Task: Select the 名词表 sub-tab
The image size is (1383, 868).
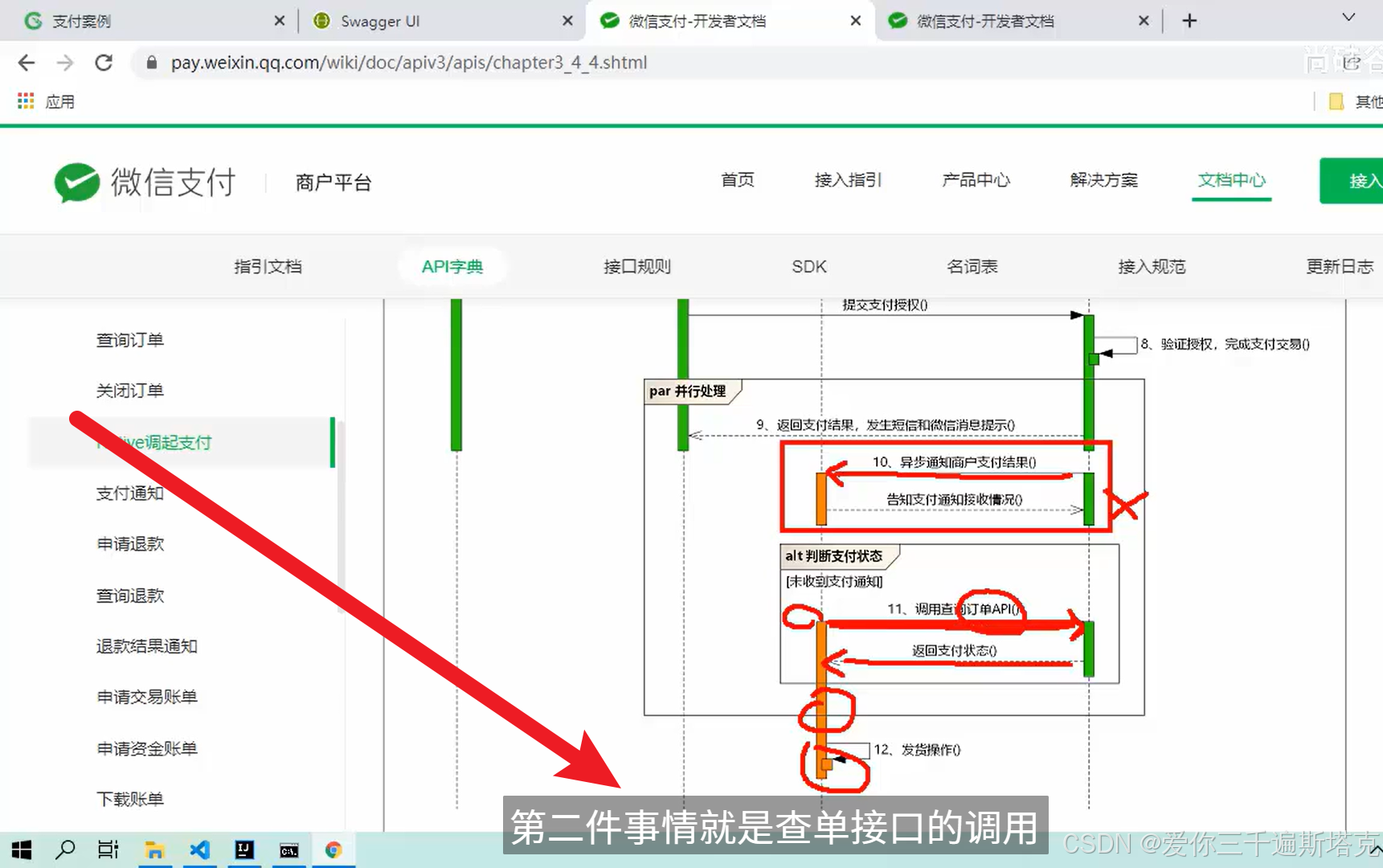Action: click(x=972, y=267)
